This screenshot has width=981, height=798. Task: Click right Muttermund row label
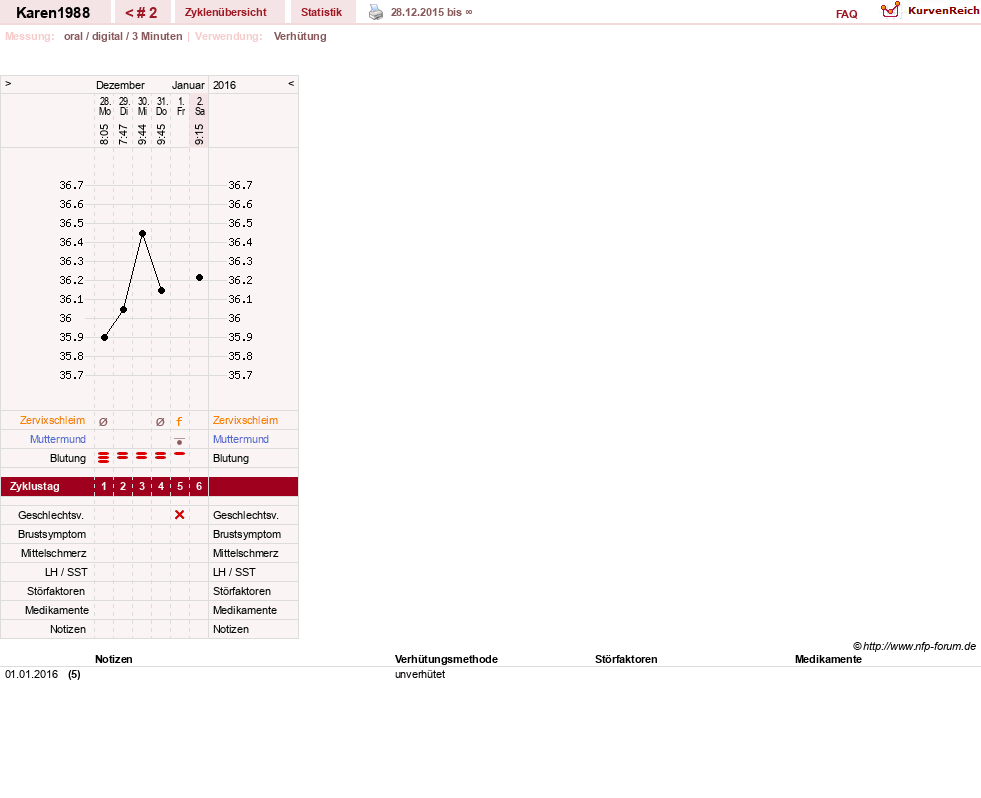tap(241, 439)
